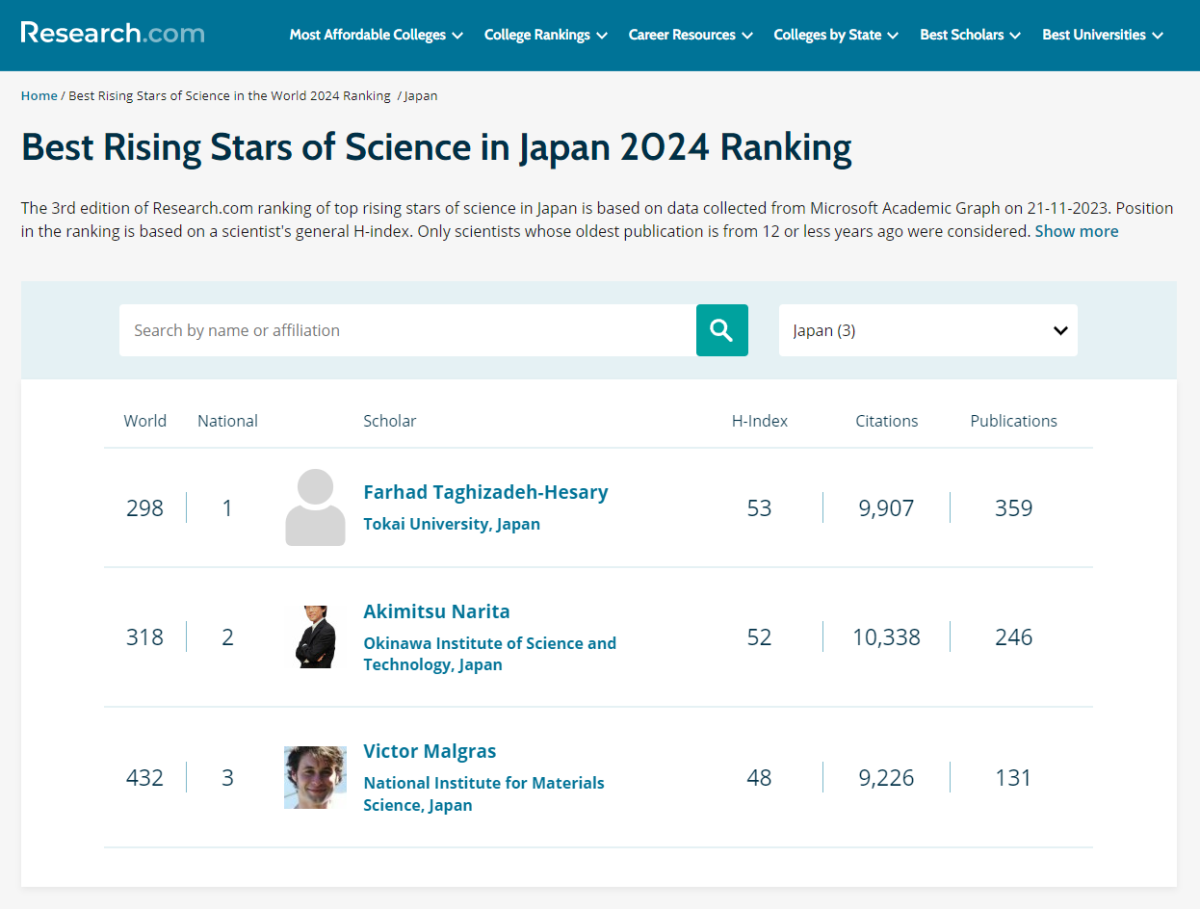Image resolution: width=1200 pixels, height=909 pixels.
Task: Click the H-Index column header
Action: [x=759, y=420]
